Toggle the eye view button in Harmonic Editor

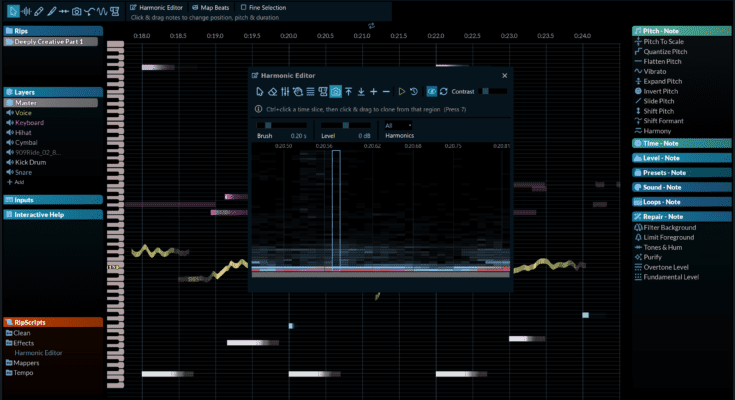pos(431,92)
